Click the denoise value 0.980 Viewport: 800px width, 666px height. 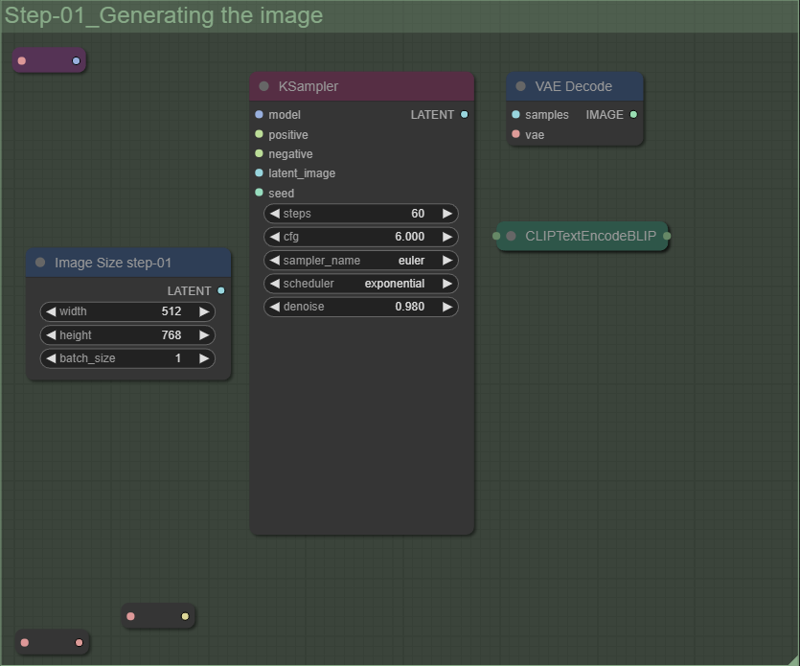point(409,307)
